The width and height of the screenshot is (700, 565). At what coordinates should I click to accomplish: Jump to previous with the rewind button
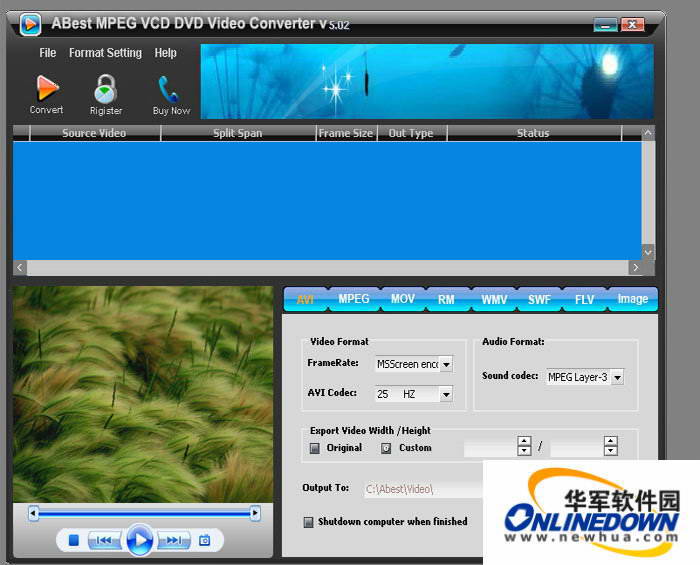(x=104, y=540)
